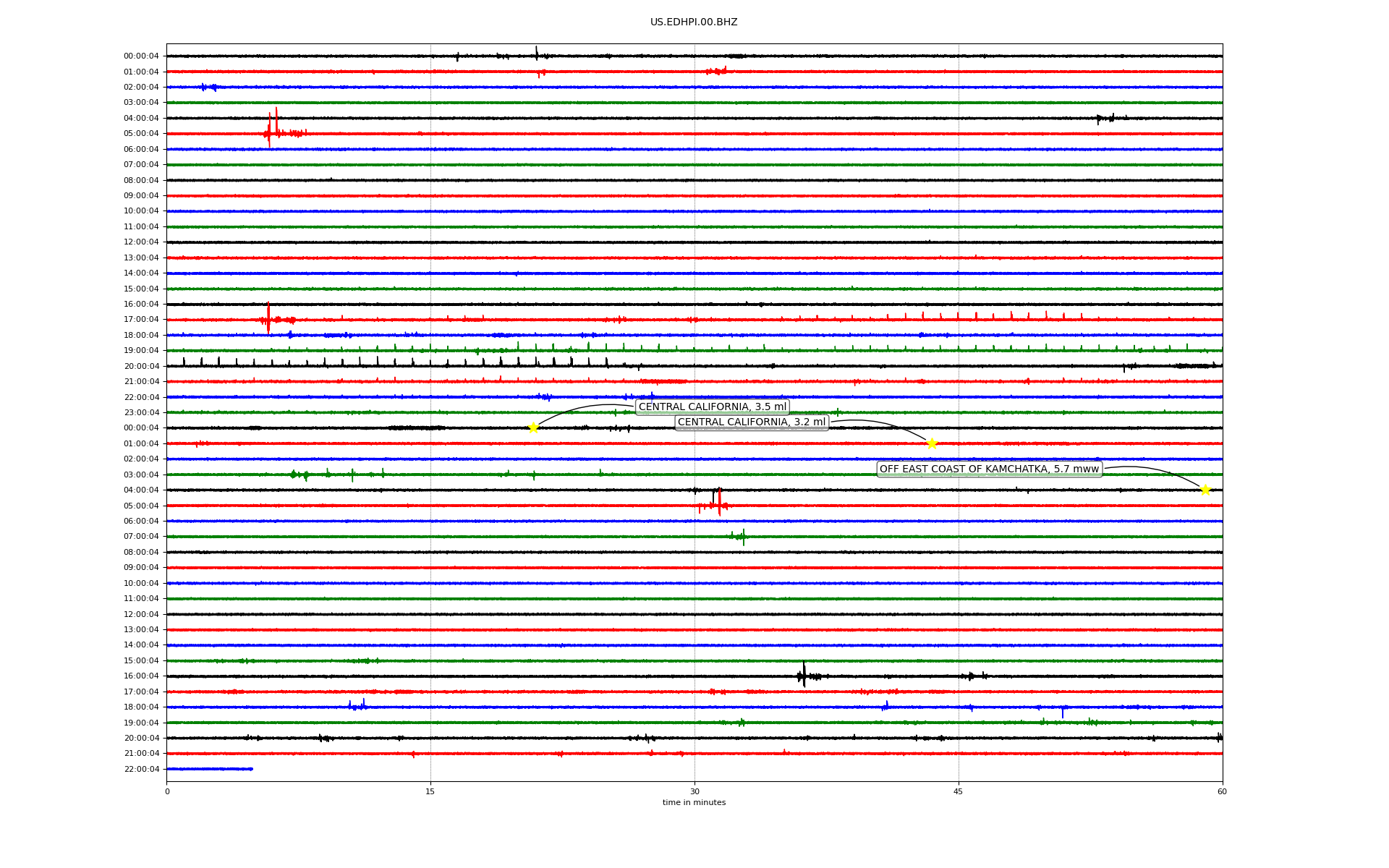Click the 30 tick on time axis
1389x868 pixels.
click(x=694, y=791)
